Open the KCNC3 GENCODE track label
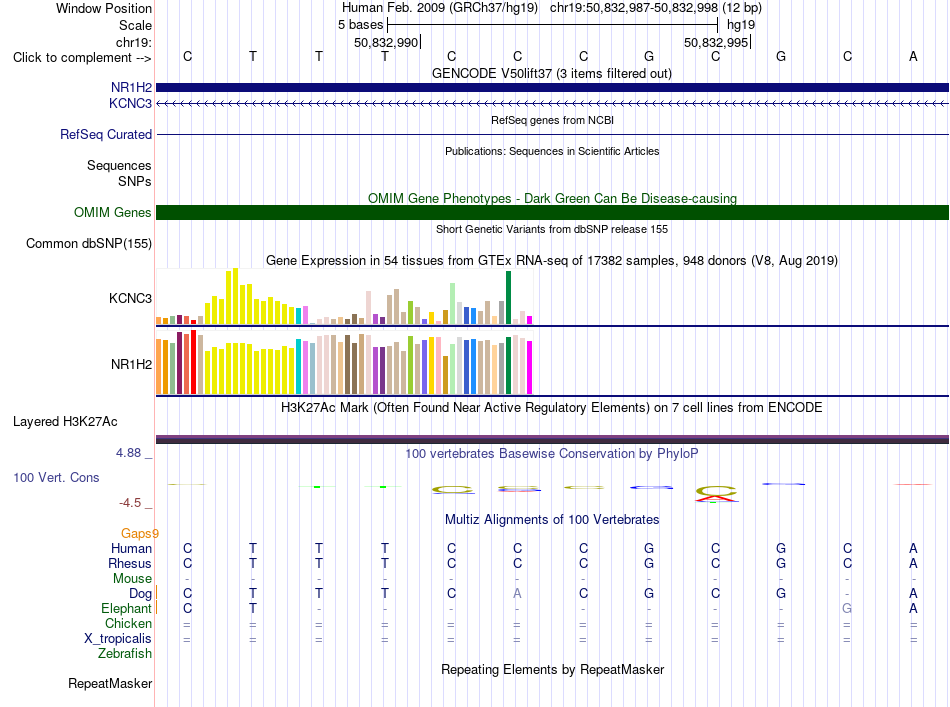 coord(130,104)
